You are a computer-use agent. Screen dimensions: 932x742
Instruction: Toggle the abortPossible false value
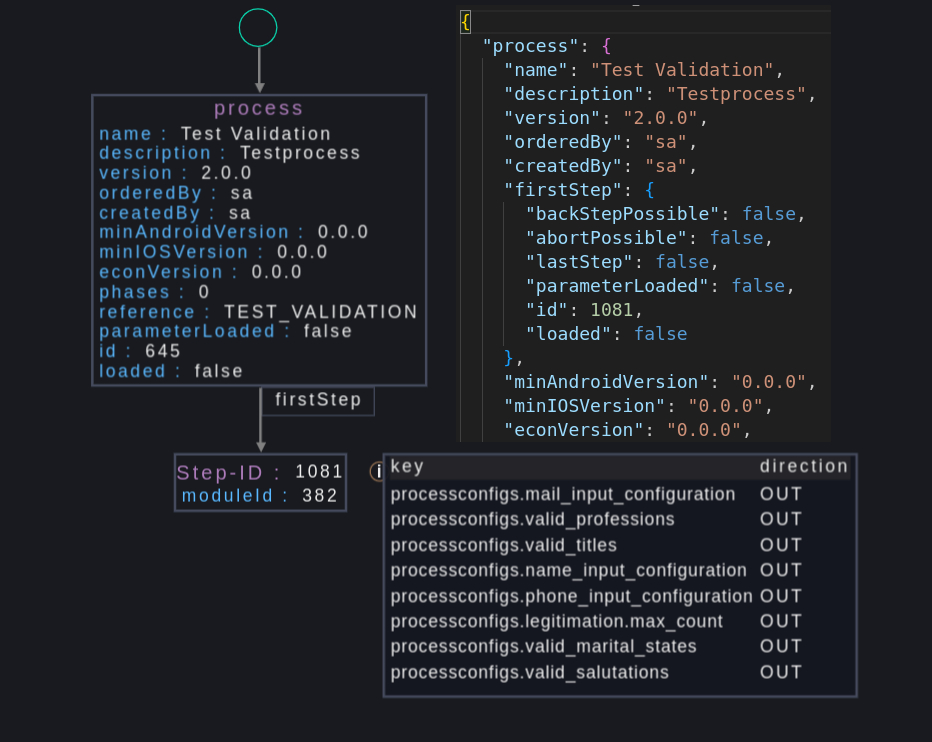[737, 237]
